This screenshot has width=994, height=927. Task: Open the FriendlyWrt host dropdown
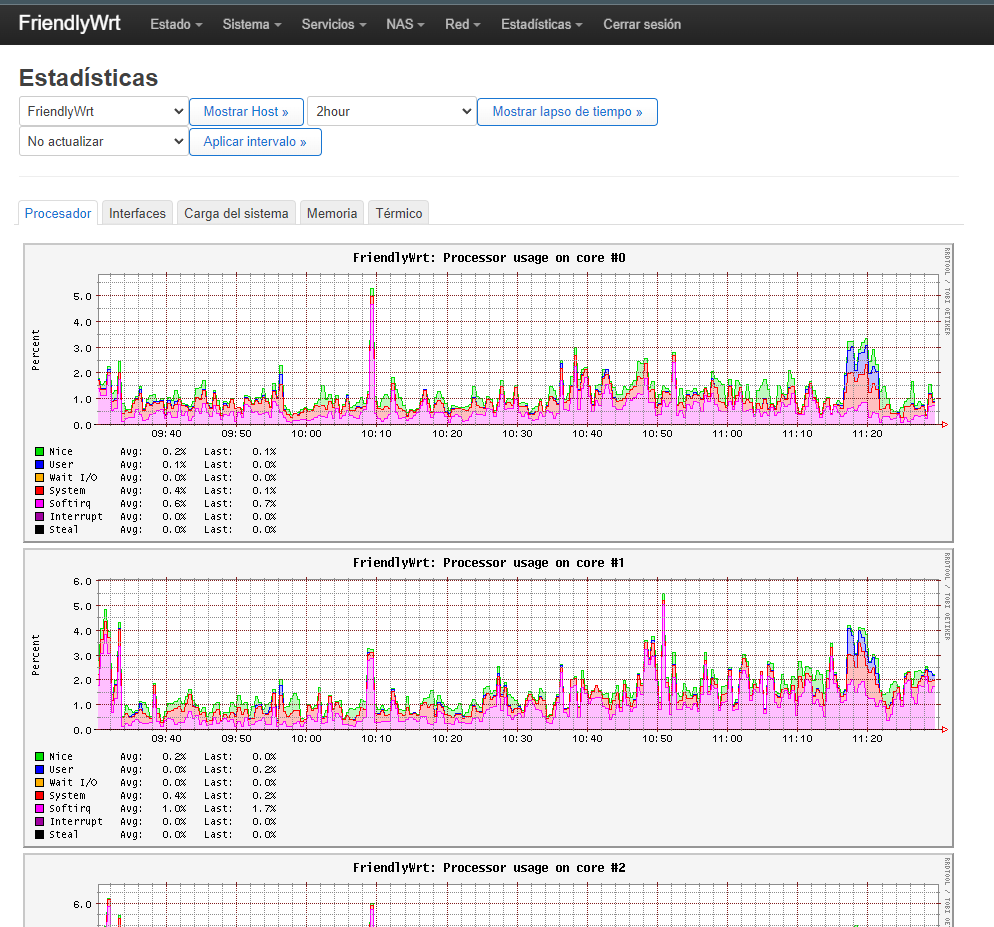(x=103, y=112)
